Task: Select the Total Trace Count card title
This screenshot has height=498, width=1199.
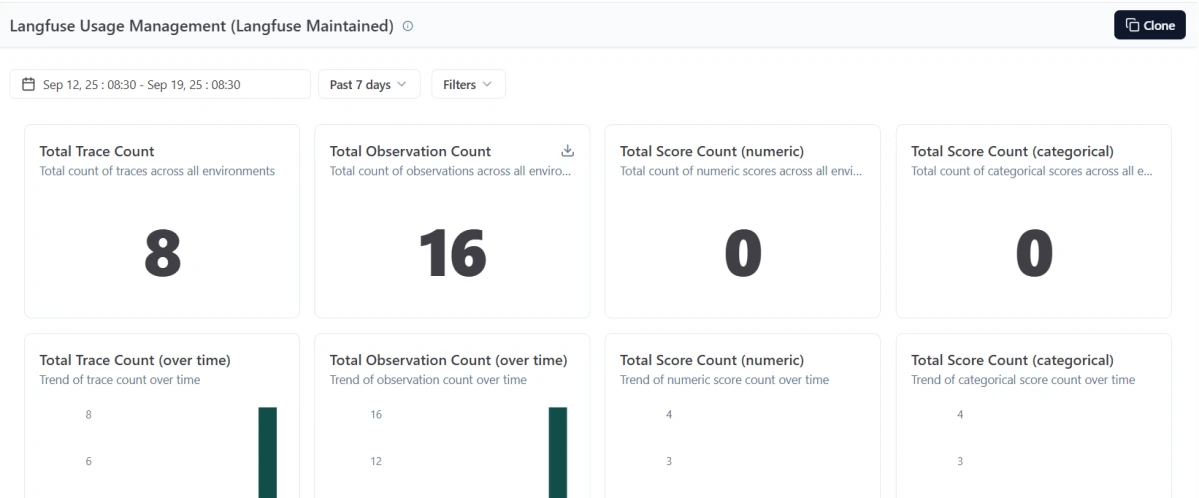Action: tap(97, 151)
